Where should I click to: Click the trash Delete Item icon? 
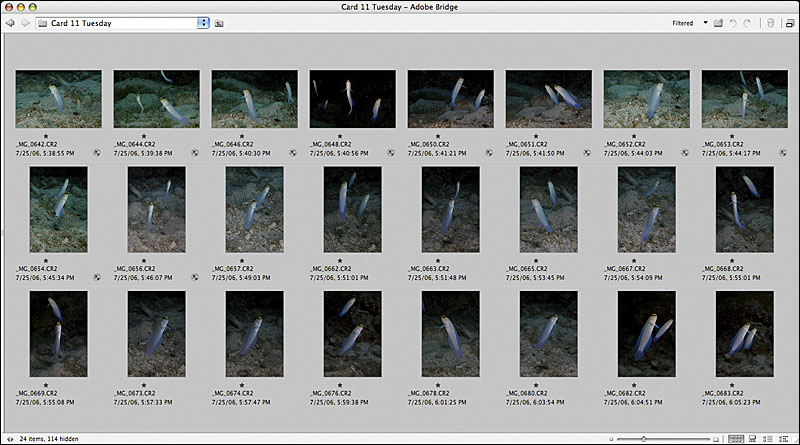pyautogui.click(x=769, y=22)
